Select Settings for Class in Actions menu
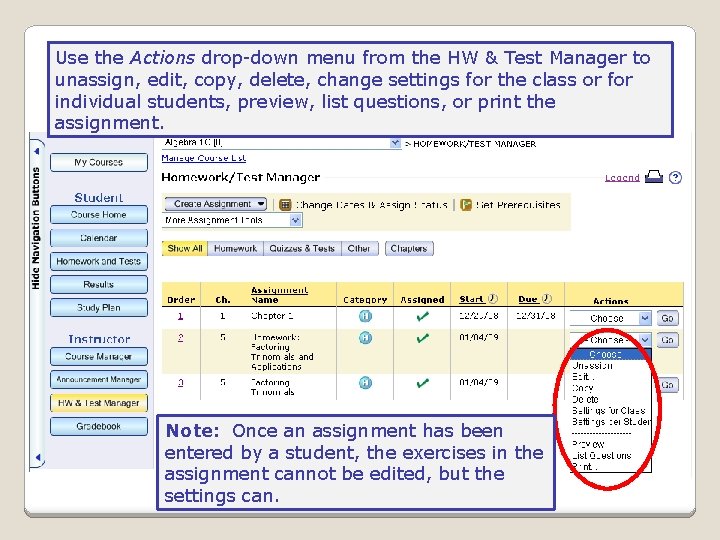The width and height of the screenshot is (720, 540). [x=608, y=411]
